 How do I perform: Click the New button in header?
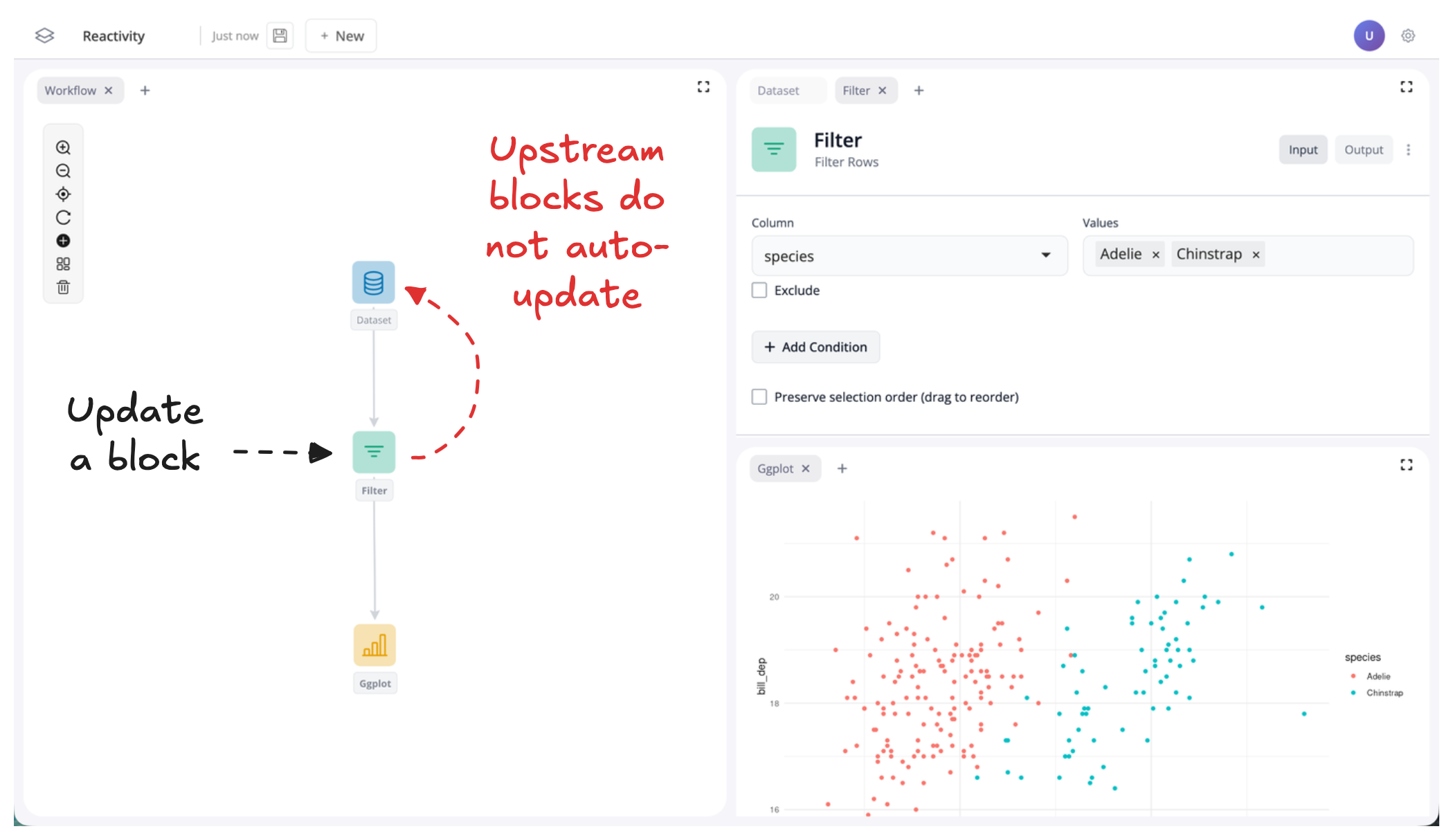pos(341,36)
